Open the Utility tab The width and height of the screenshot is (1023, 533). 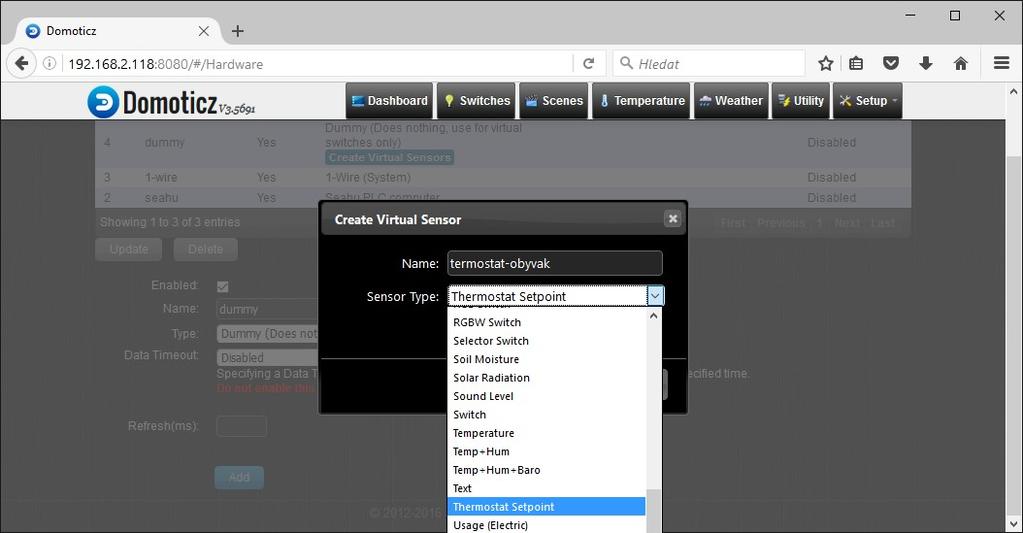(801, 100)
